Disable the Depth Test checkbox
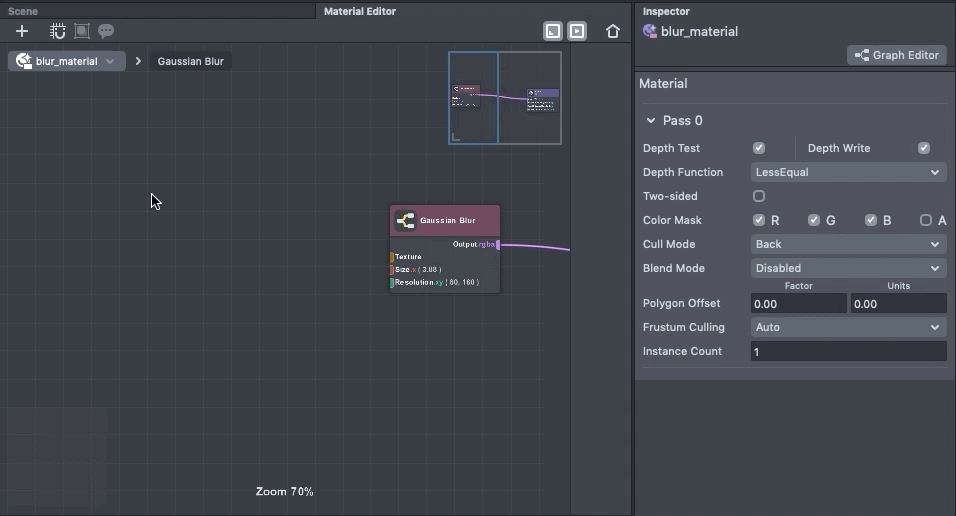 click(x=759, y=148)
